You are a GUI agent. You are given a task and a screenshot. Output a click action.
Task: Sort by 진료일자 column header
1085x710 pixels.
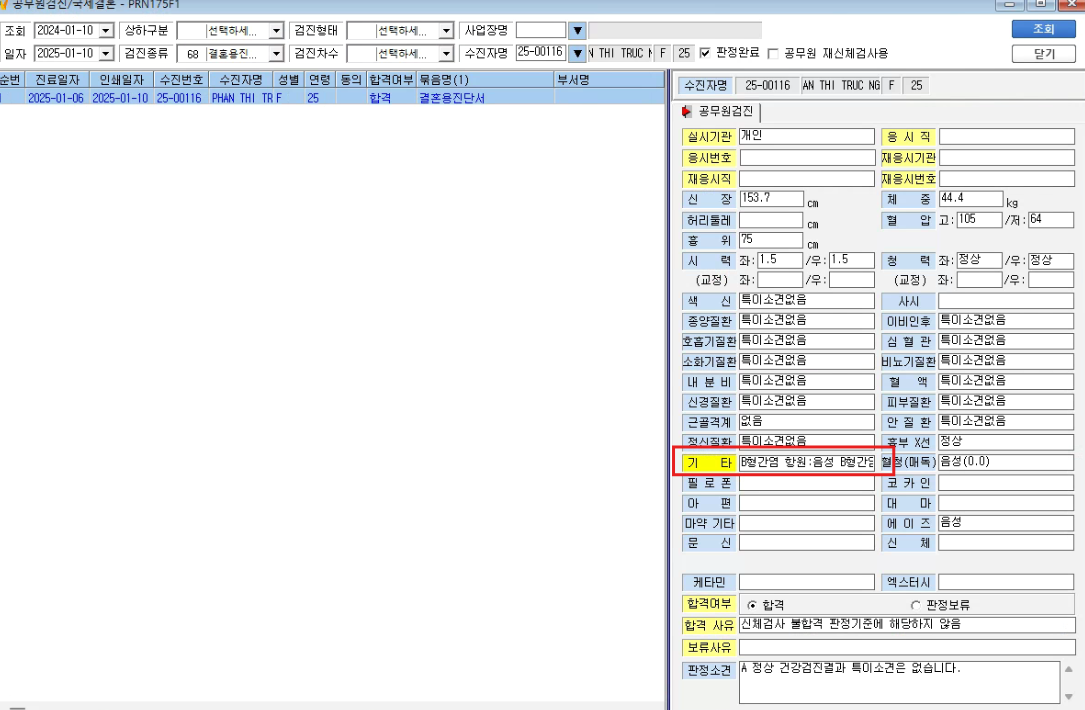[57, 80]
